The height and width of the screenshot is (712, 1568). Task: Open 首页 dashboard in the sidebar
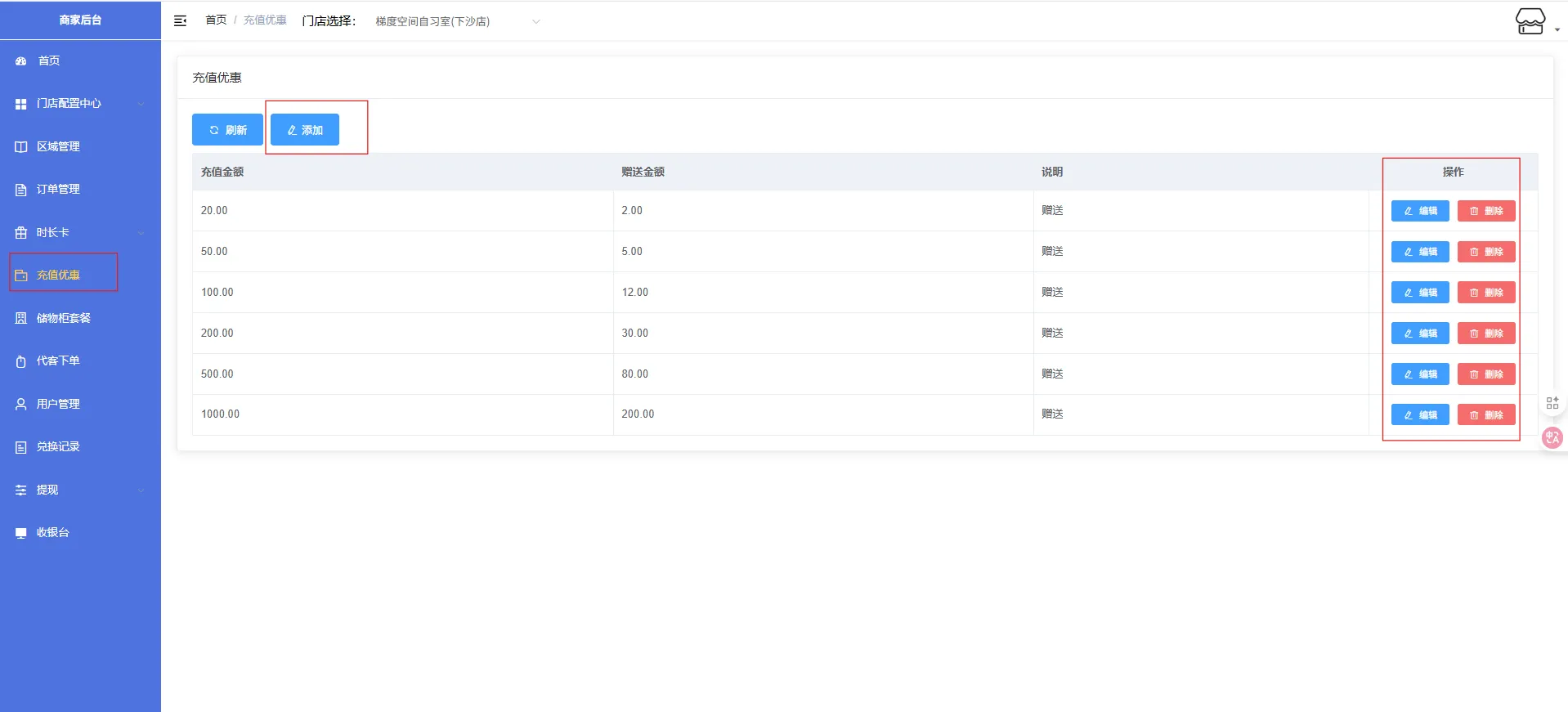[x=49, y=60]
